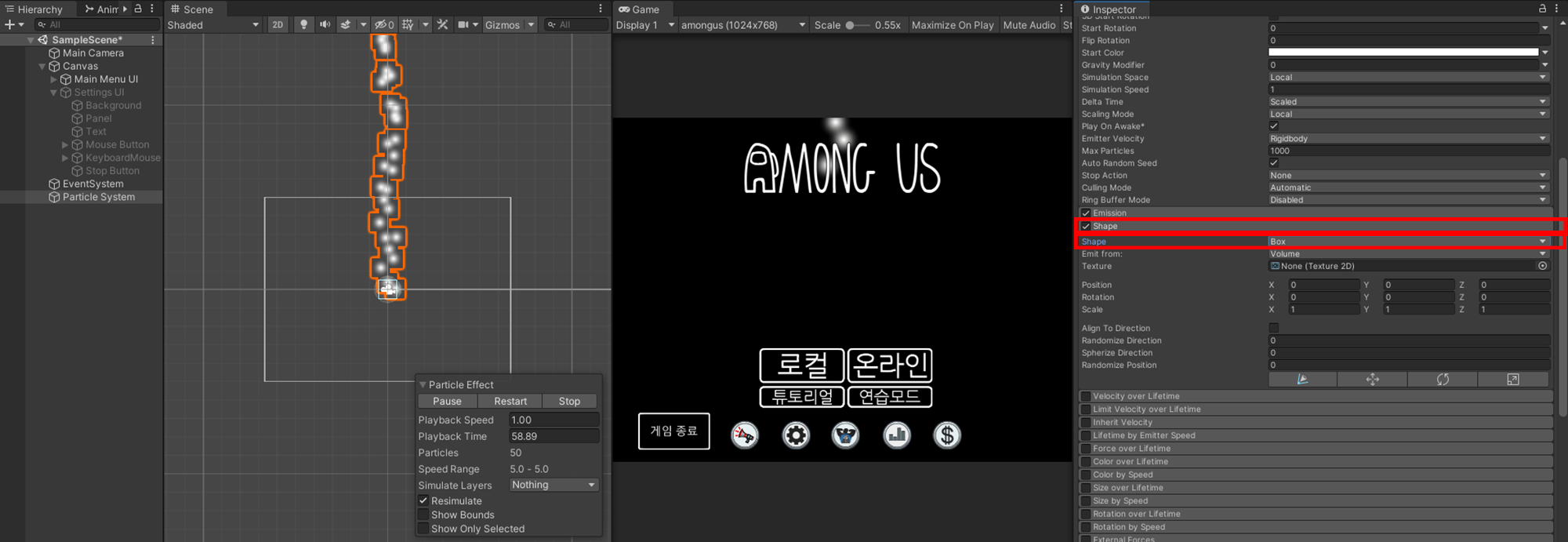Image resolution: width=1568 pixels, height=542 pixels.
Task: Open the Gizmos dropdown arrow
Action: (531, 25)
